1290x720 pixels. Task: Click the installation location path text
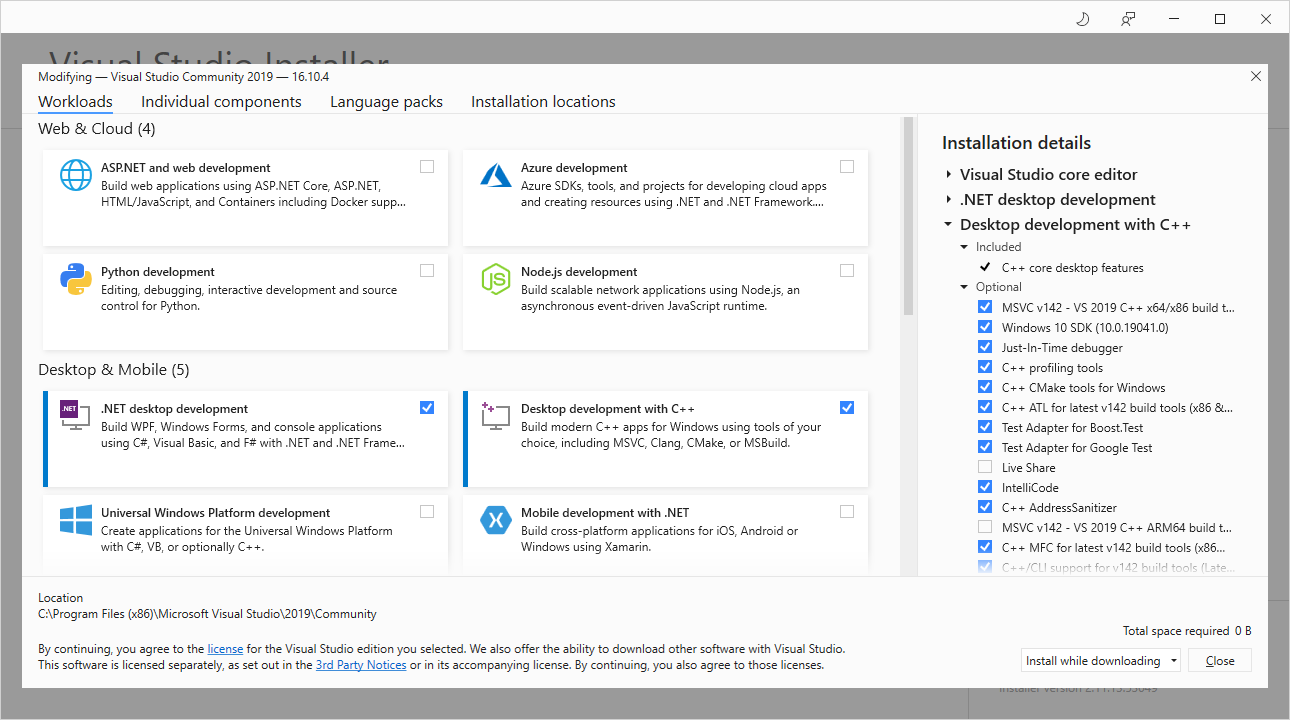point(207,614)
